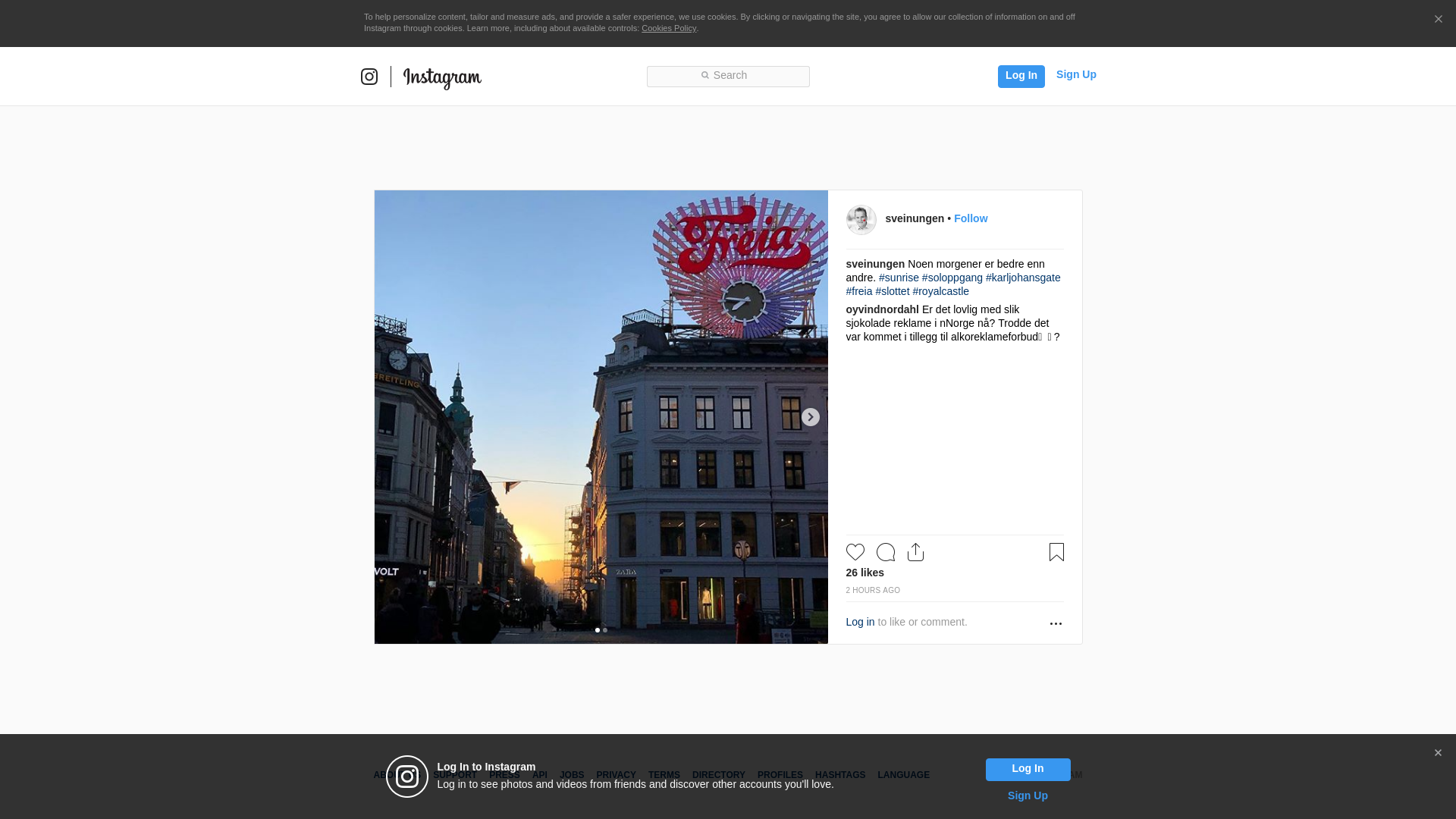The width and height of the screenshot is (1456, 819).
Task: Share the post via share icon
Action: [915, 552]
